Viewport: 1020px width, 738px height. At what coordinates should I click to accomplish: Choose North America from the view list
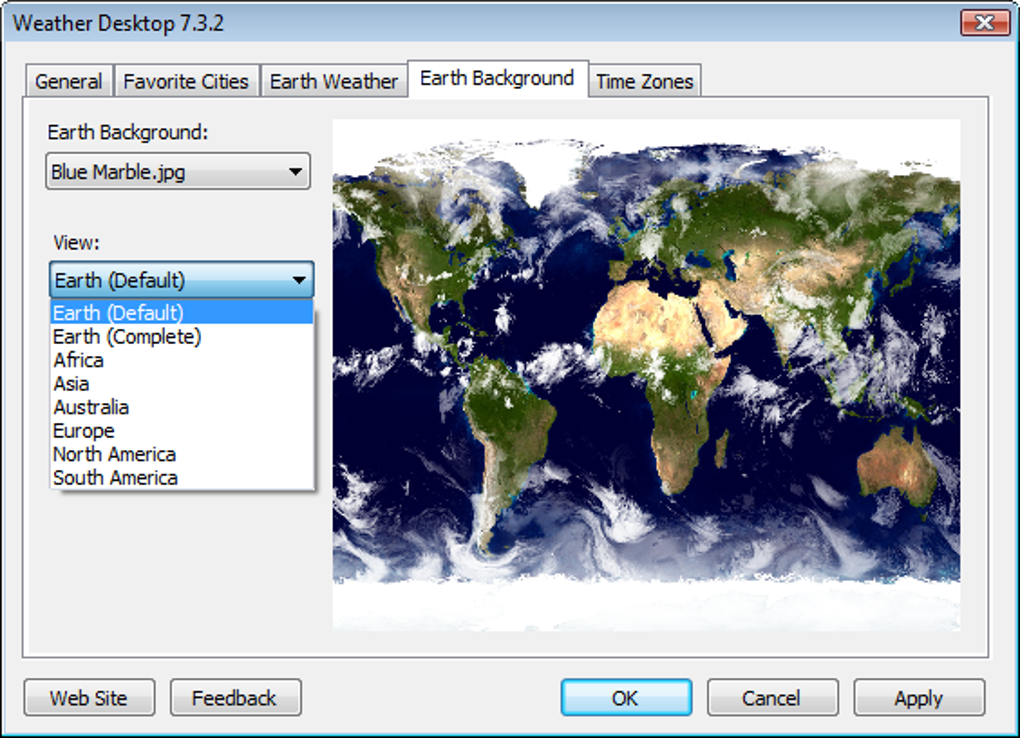(115, 454)
